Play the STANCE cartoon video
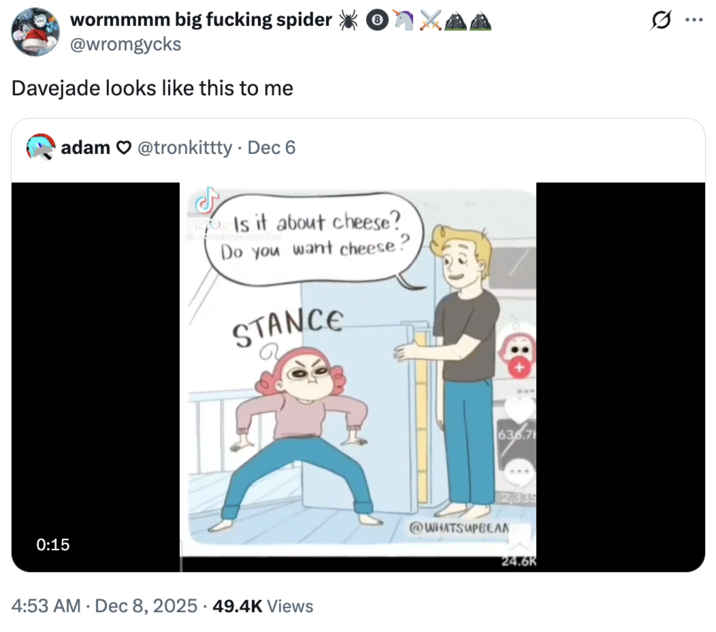The image size is (716, 632). click(x=358, y=376)
